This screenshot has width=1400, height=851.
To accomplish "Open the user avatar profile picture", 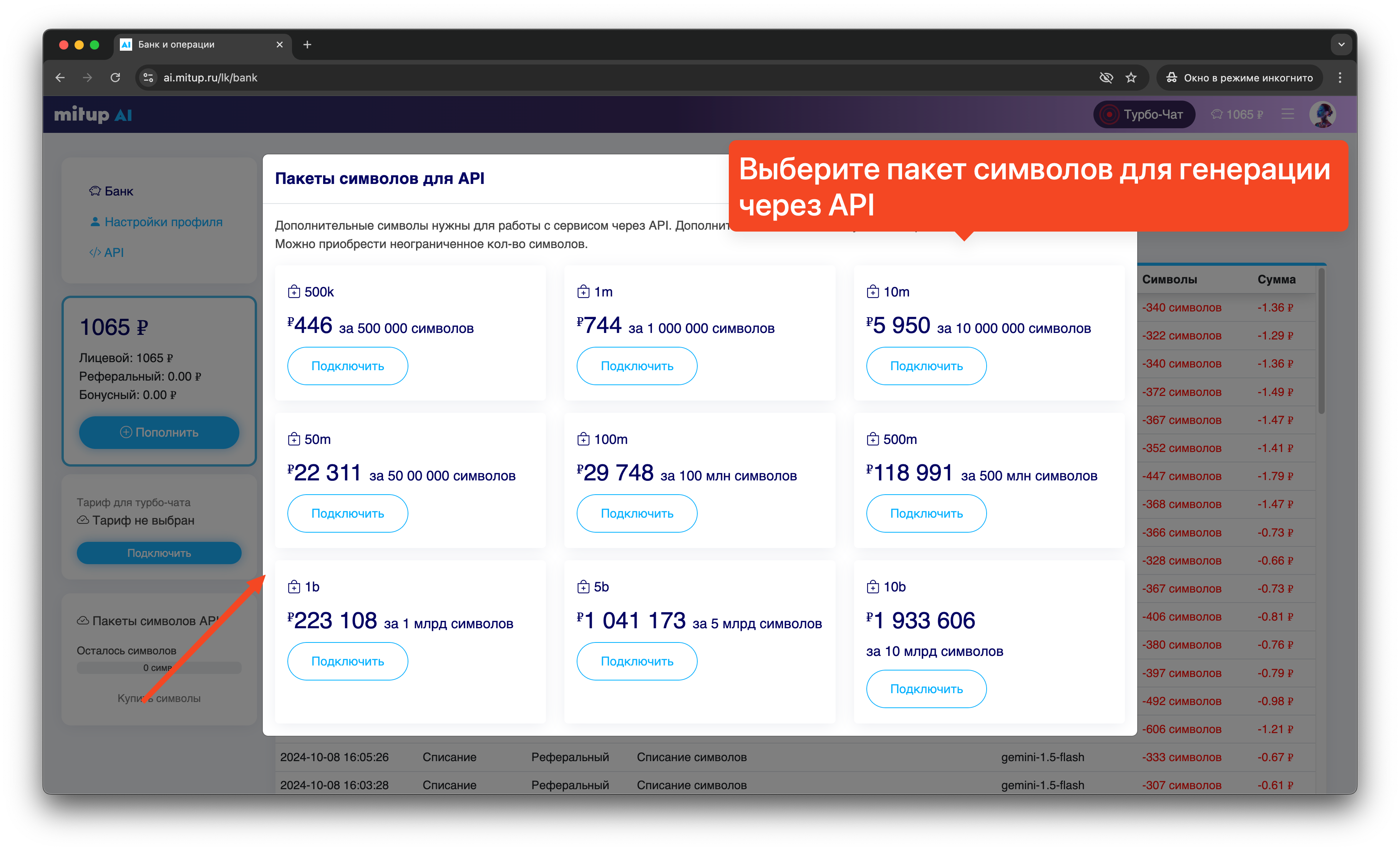I will point(1322,115).
